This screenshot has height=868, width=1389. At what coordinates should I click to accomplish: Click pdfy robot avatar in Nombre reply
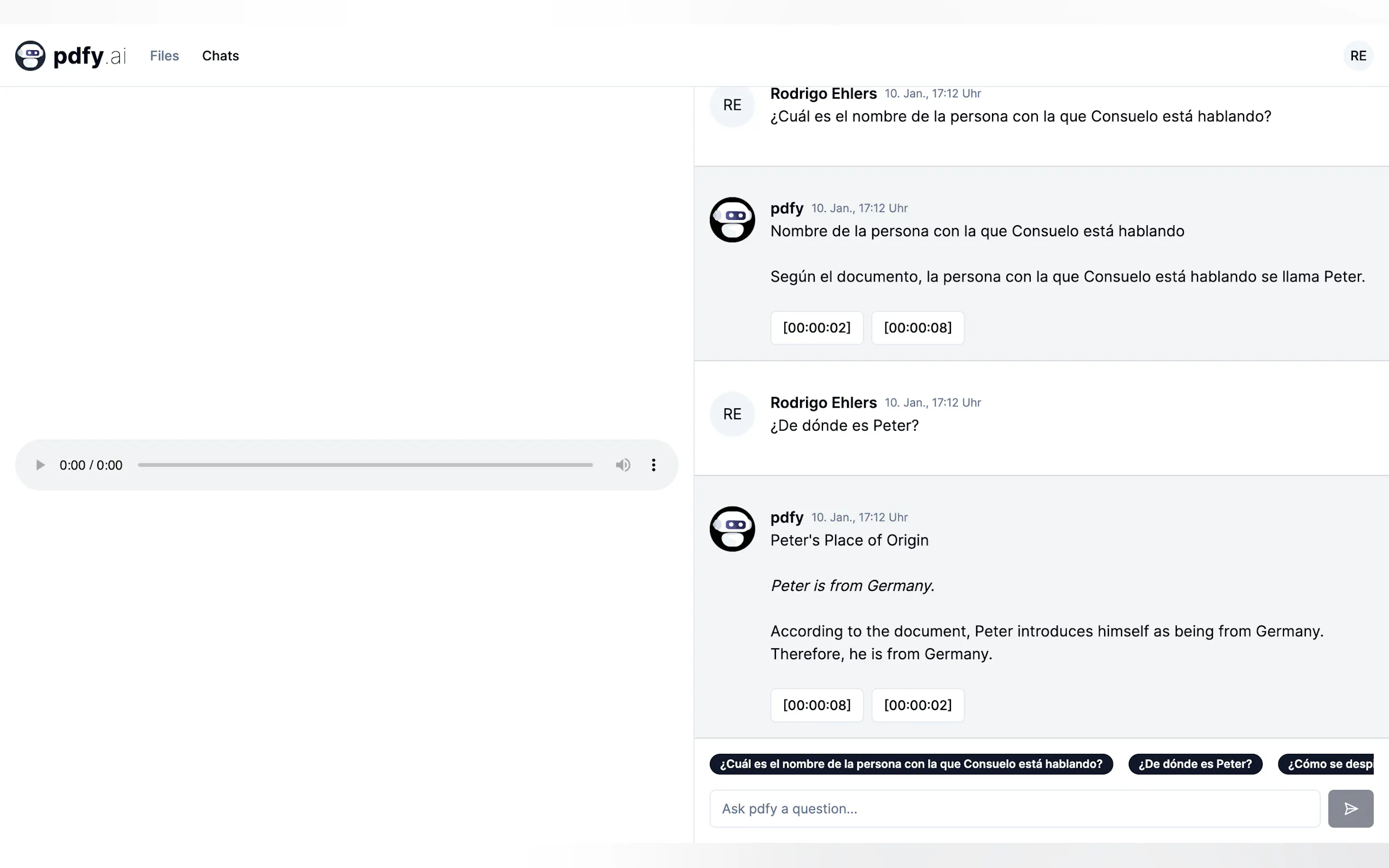[732, 220]
